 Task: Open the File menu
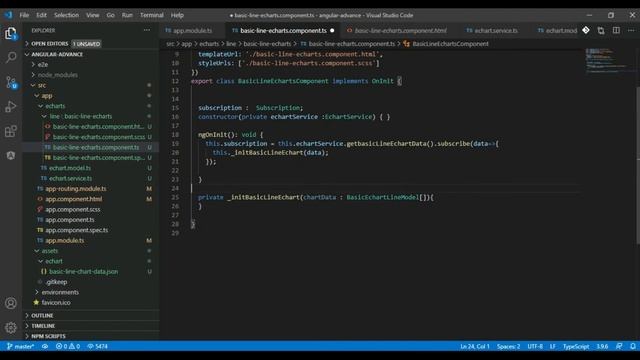(x=24, y=15)
